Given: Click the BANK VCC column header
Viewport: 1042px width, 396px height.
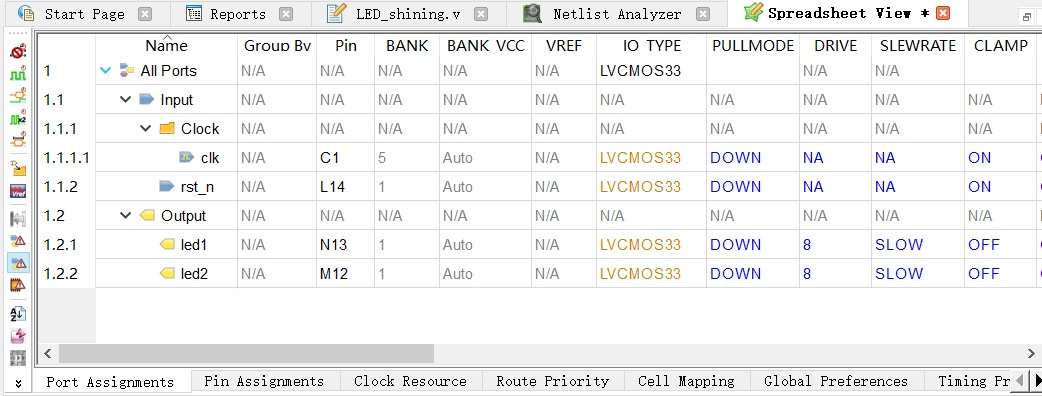Looking at the screenshot, I should [x=486, y=45].
